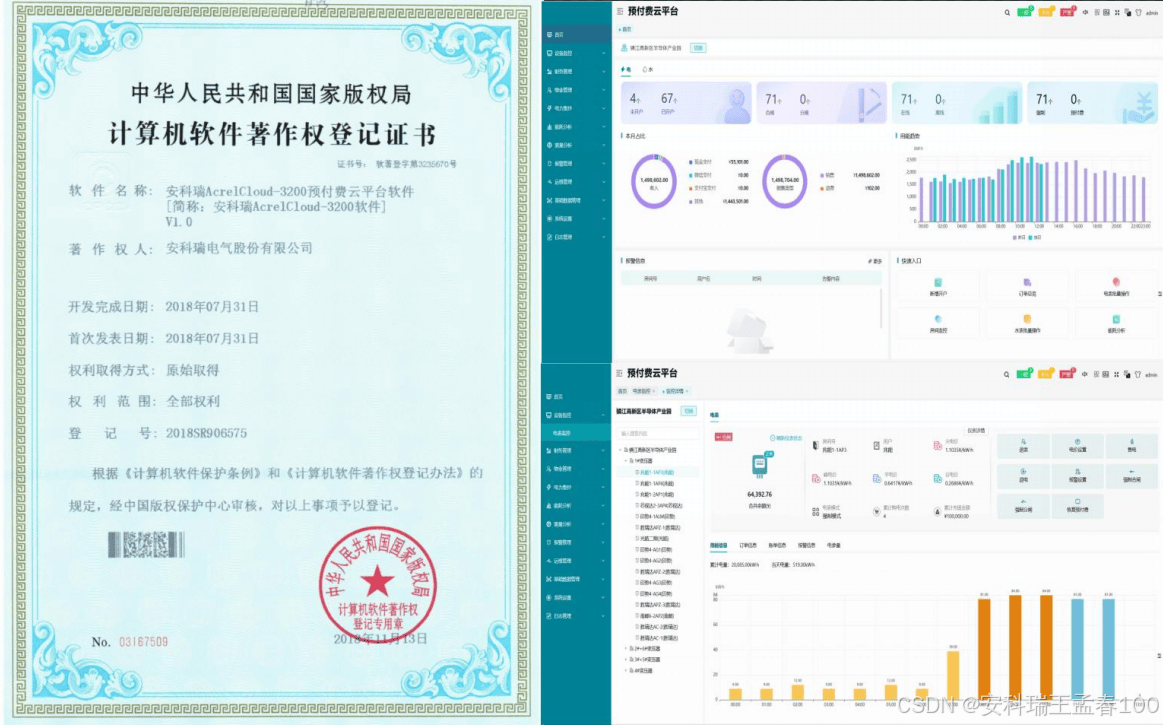Toggle purple legend entry under usage trend chart
Image resolution: width=1163 pixels, height=725 pixels.
1018,237
